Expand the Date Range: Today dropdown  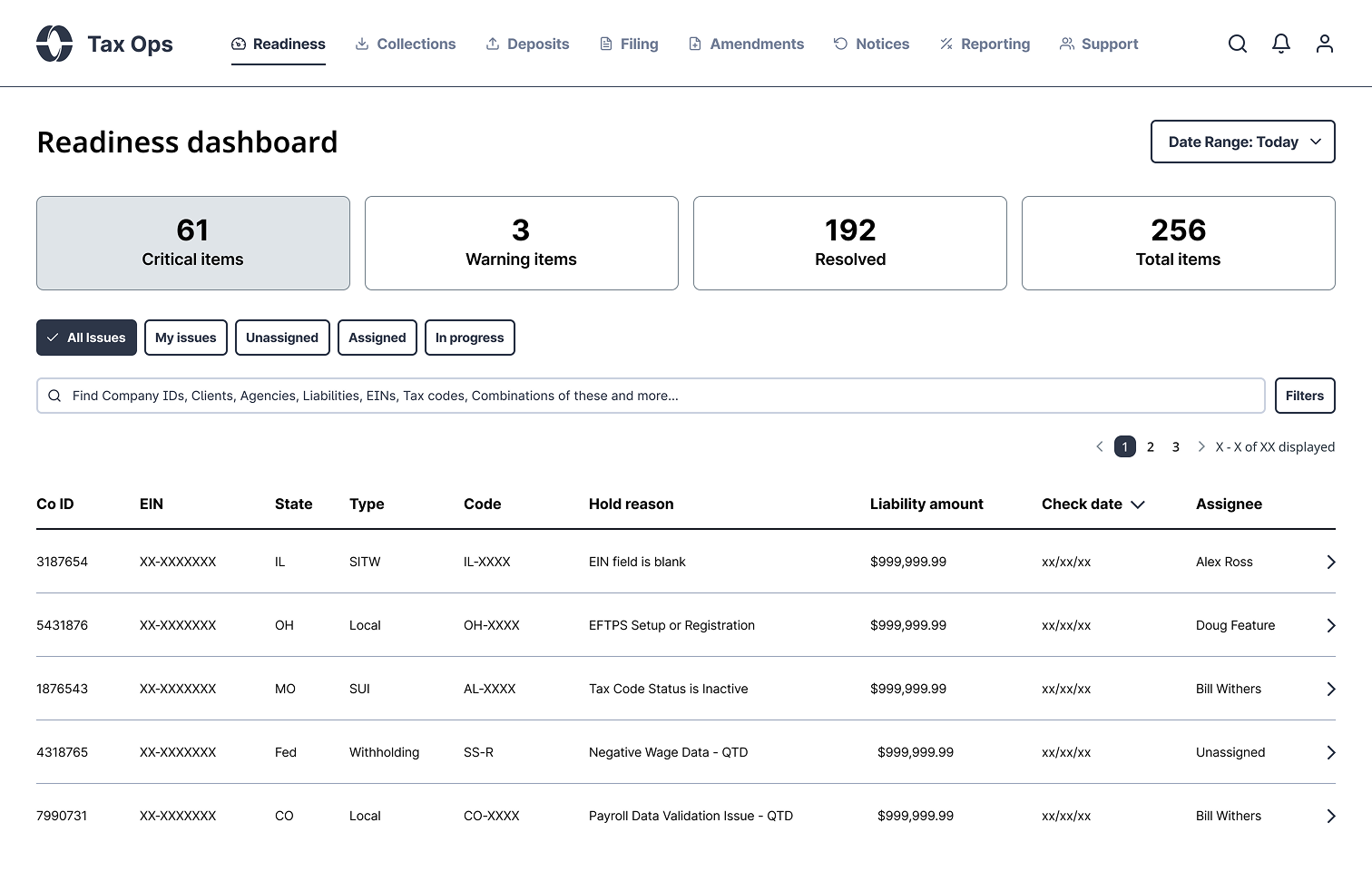(x=1242, y=142)
